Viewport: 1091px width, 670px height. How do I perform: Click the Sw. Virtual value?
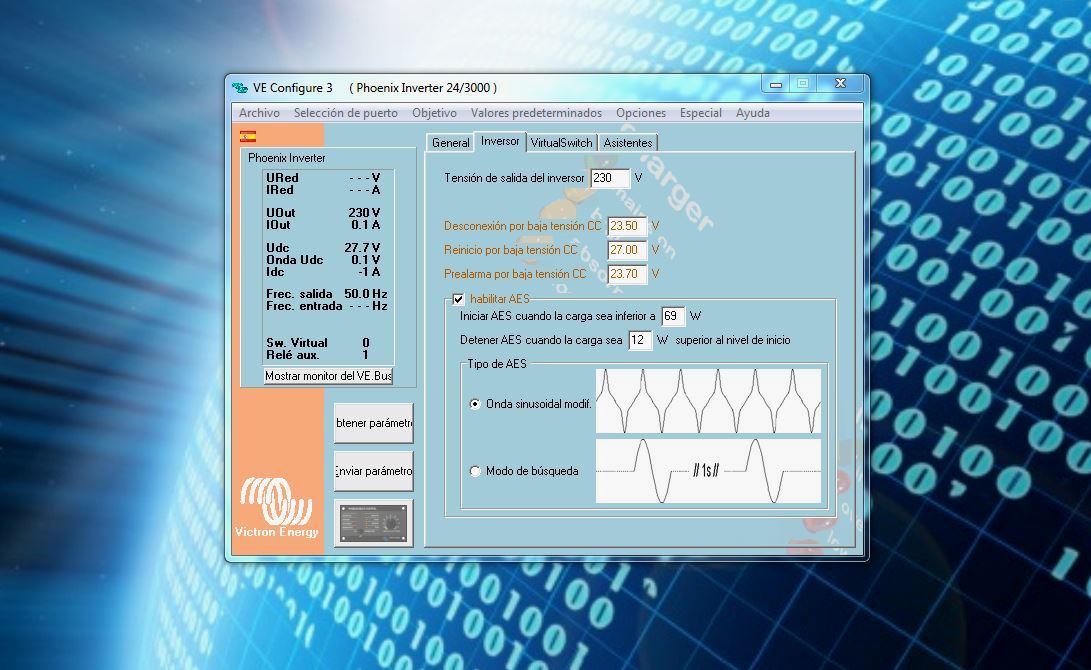[x=365, y=343]
